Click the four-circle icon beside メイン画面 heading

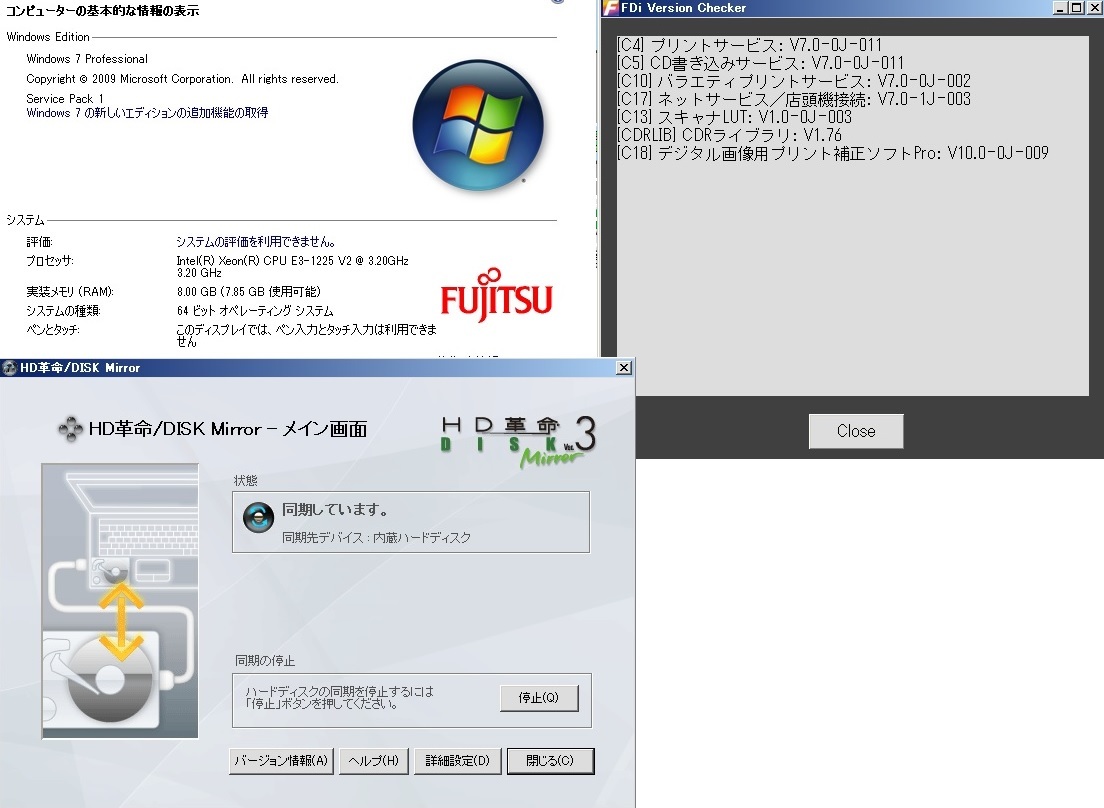[x=70, y=429]
